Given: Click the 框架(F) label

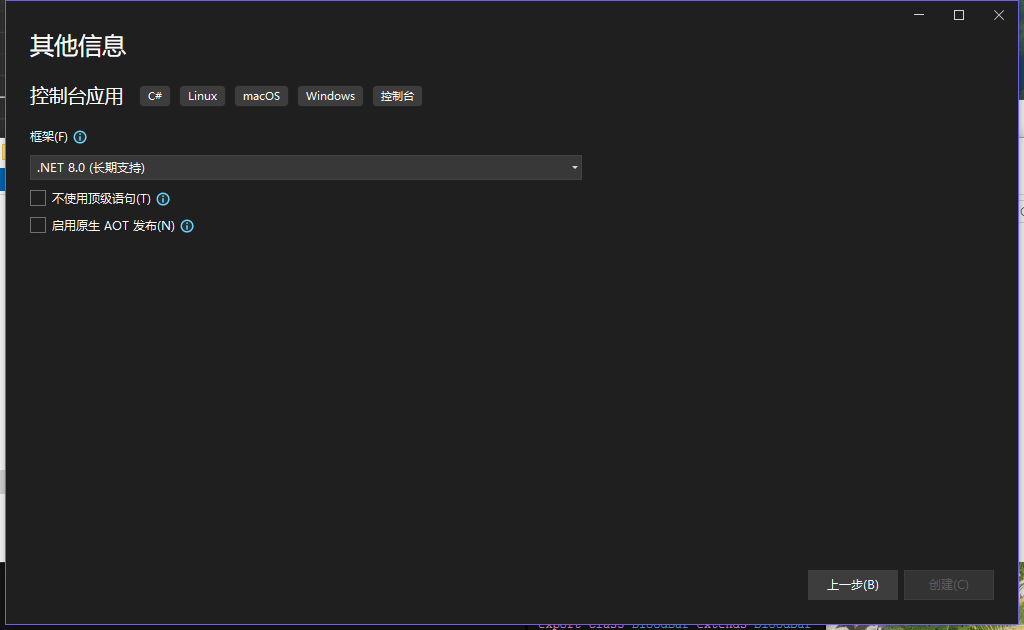Looking at the screenshot, I should (x=49, y=137).
